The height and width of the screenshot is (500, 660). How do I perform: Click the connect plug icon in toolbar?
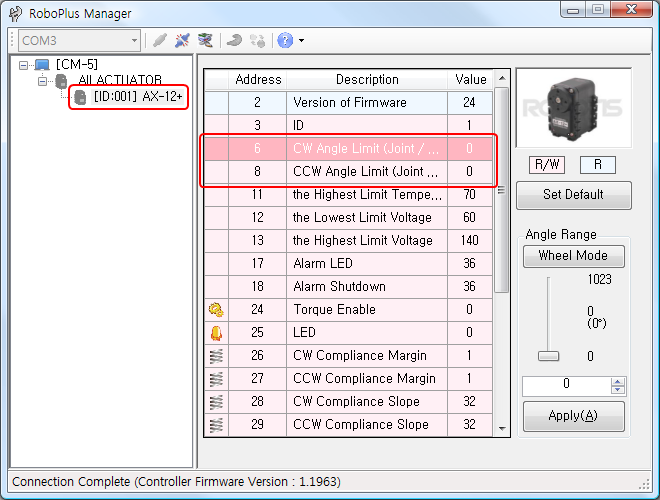point(160,41)
